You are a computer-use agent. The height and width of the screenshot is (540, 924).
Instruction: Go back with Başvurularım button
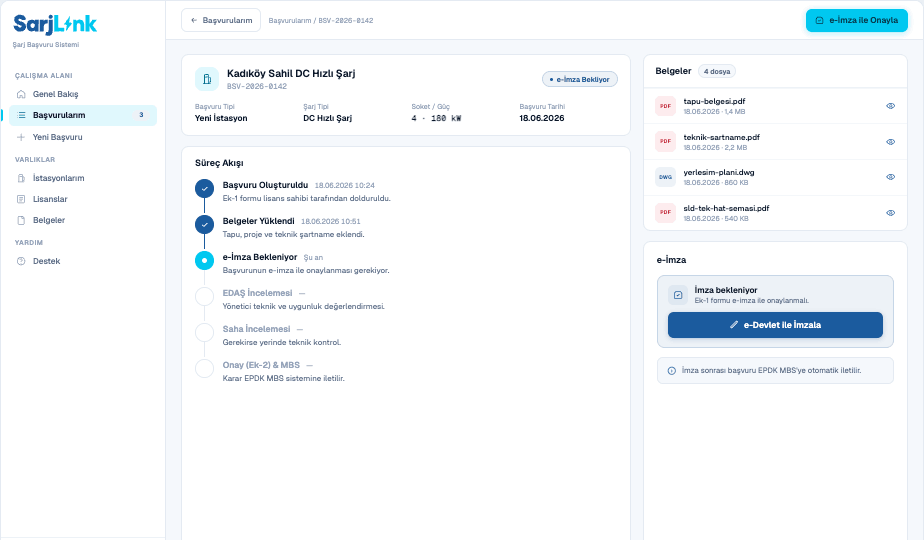[x=221, y=20]
